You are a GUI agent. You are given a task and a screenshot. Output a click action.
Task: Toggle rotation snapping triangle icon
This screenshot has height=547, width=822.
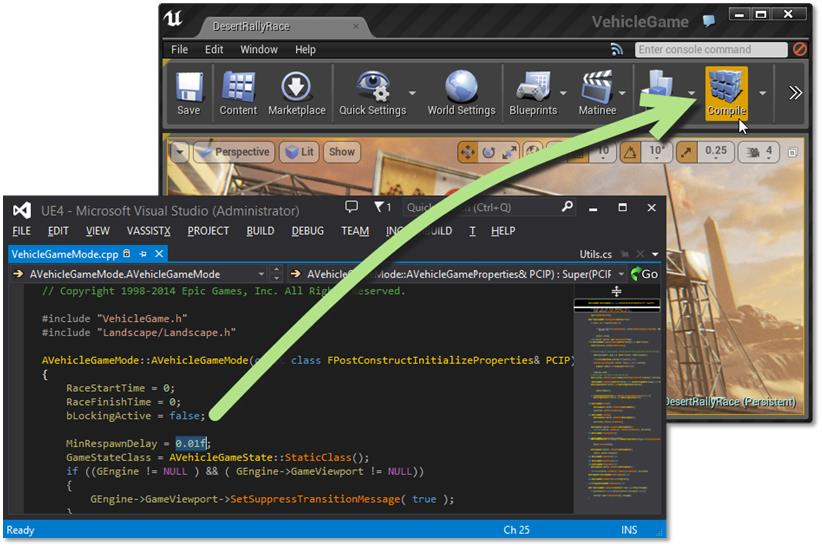(630, 153)
